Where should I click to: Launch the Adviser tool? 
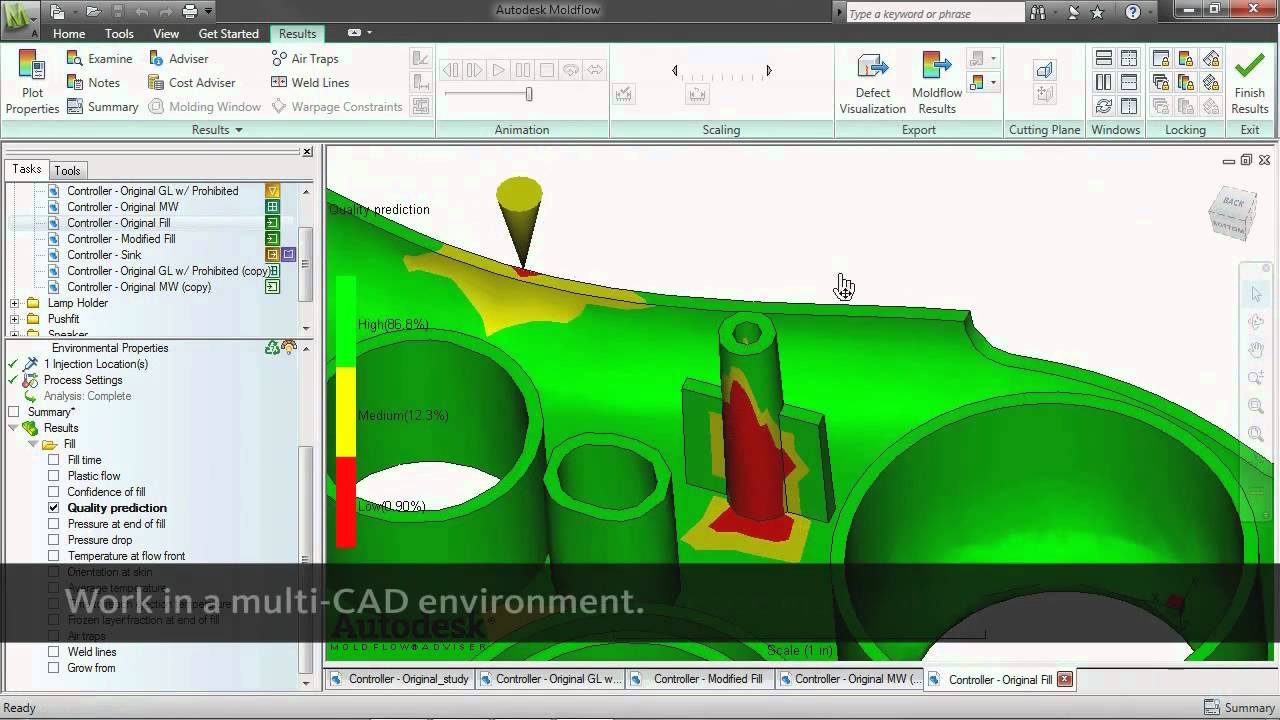(x=178, y=59)
